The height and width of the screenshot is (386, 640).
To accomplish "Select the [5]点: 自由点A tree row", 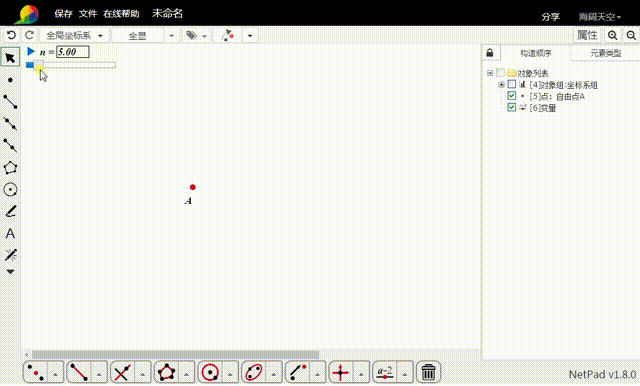I will pos(557,96).
